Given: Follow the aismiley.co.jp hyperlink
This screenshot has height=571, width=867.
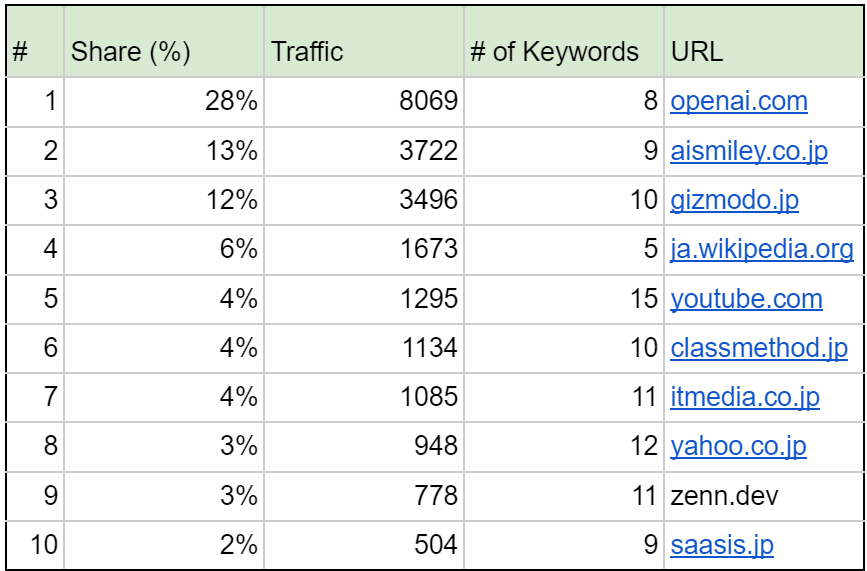Looking at the screenshot, I should (x=749, y=151).
